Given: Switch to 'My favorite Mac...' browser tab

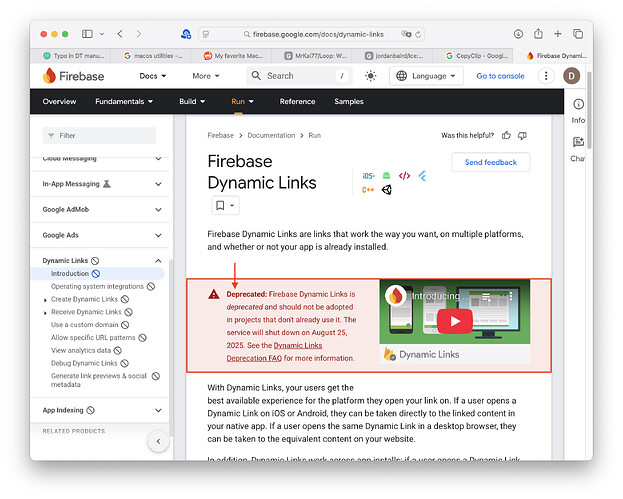Looking at the screenshot, I should click(x=232, y=56).
